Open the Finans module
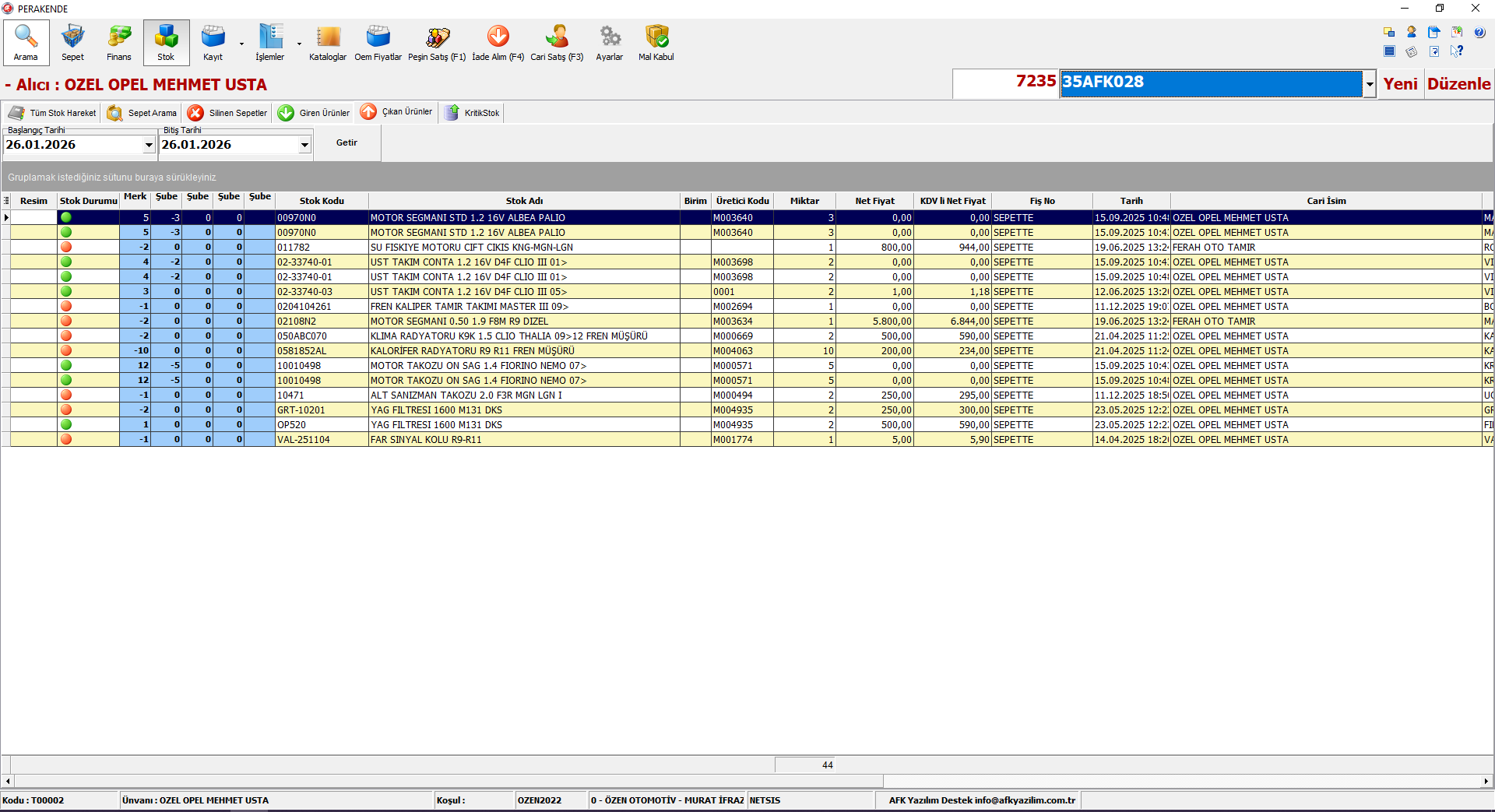The height and width of the screenshot is (812, 1495). point(119,42)
